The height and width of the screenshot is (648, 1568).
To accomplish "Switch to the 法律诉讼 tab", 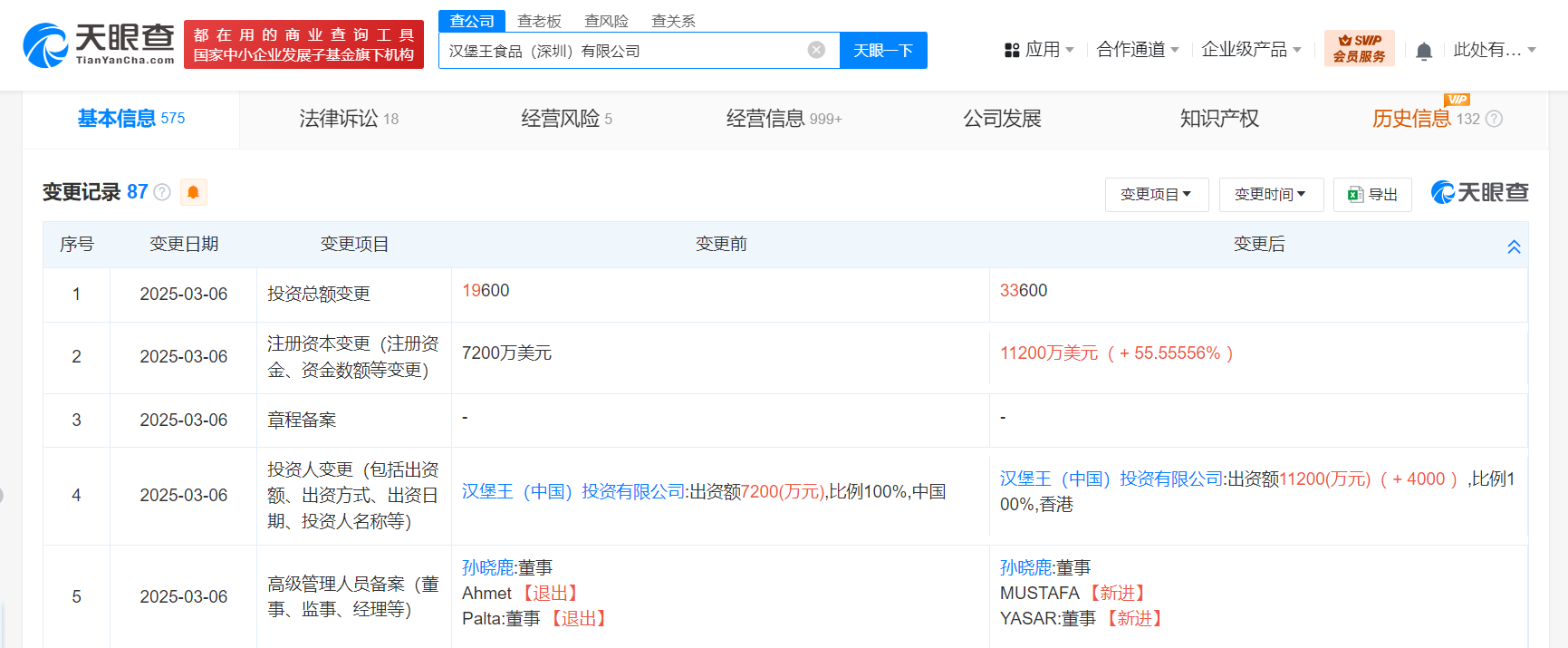I will pos(348,119).
